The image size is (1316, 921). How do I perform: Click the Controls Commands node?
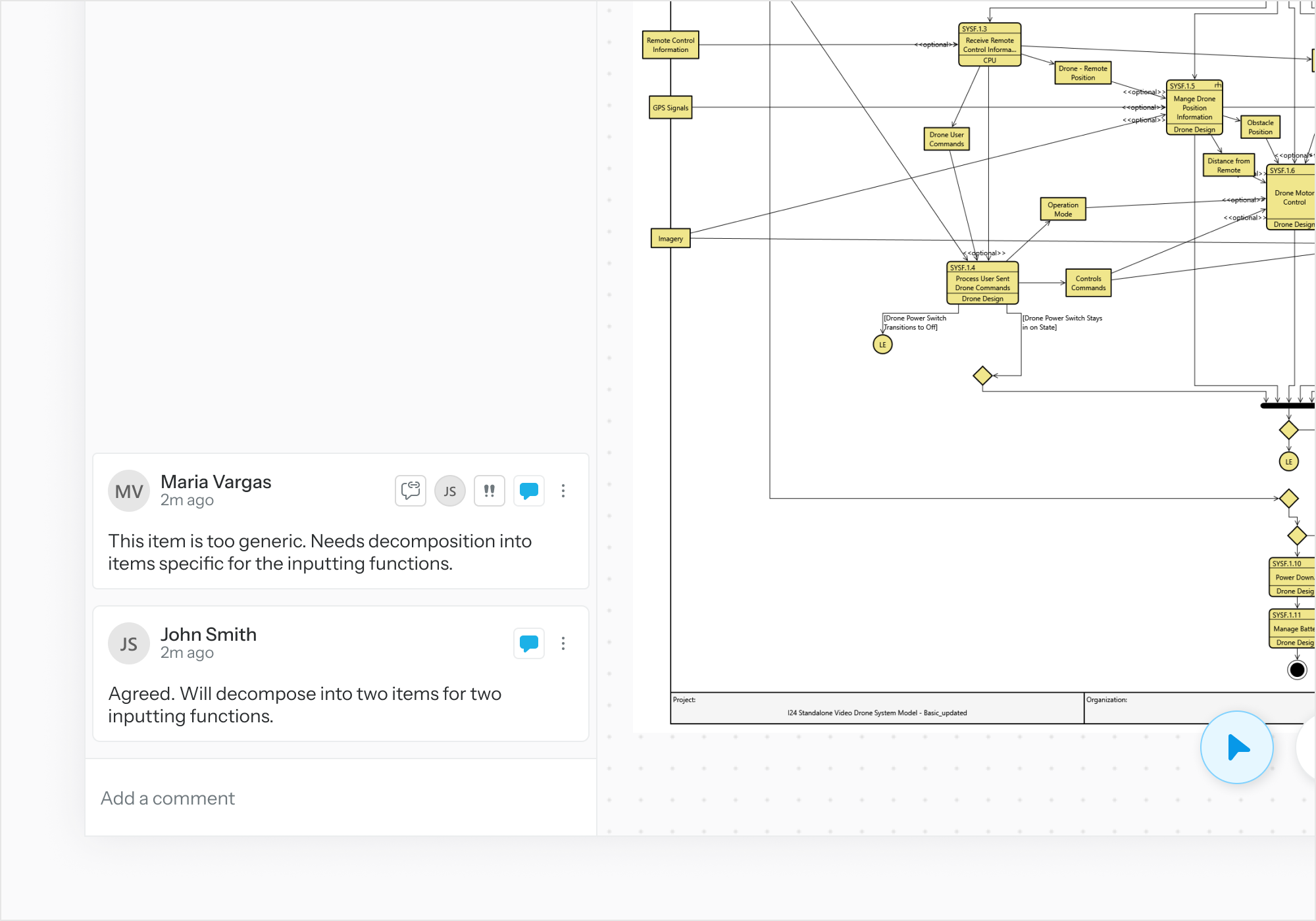coord(1088,283)
